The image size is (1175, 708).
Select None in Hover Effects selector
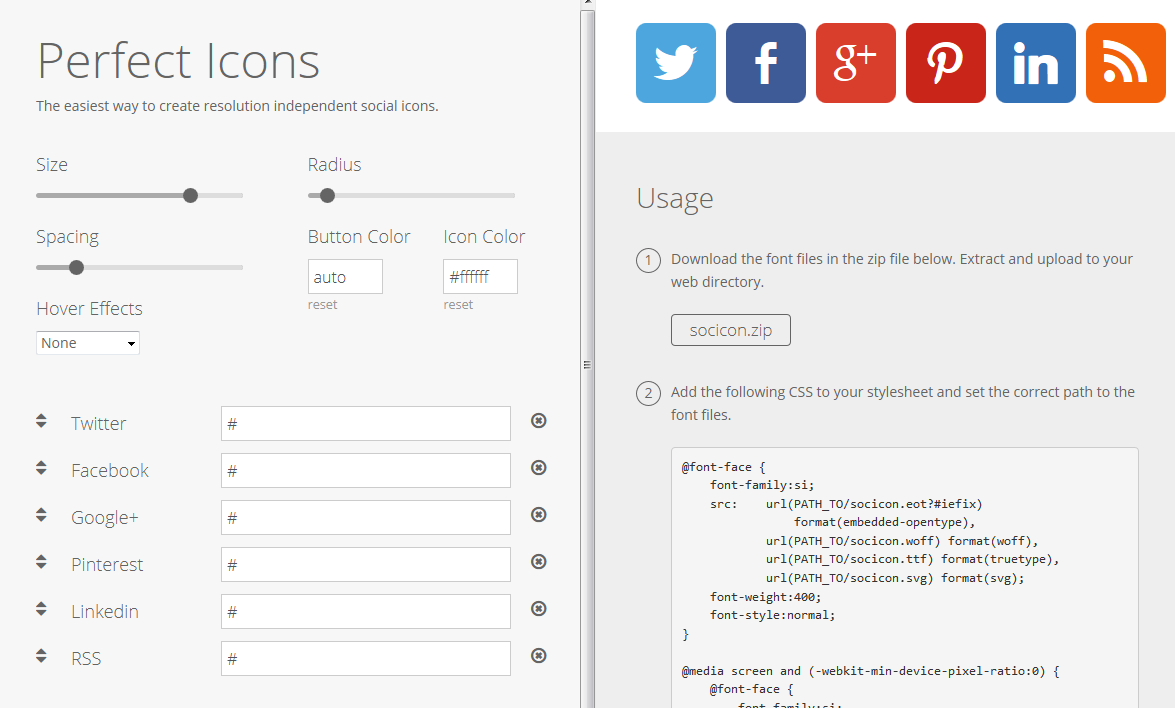(87, 342)
